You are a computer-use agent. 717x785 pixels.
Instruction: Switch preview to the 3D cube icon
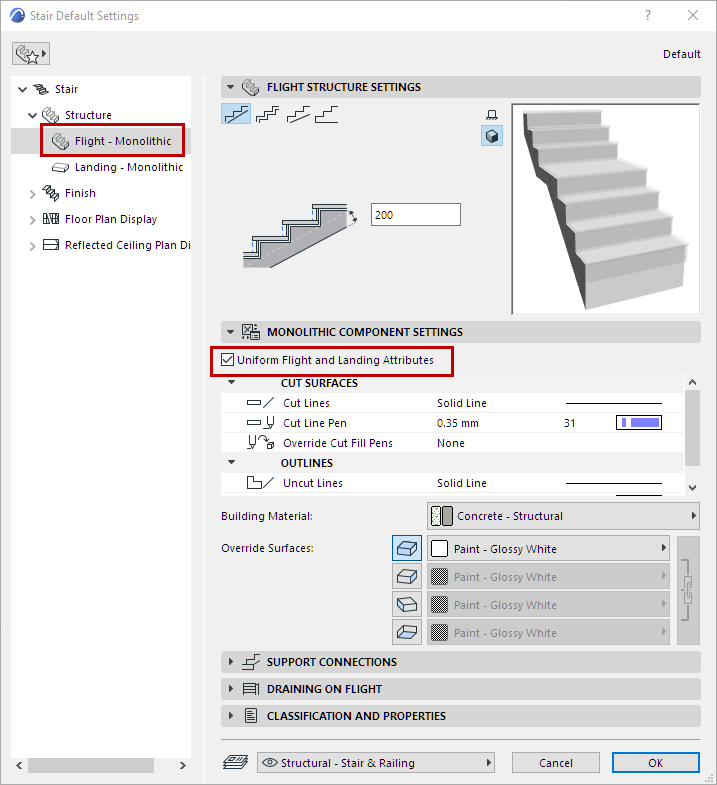point(492,136)
